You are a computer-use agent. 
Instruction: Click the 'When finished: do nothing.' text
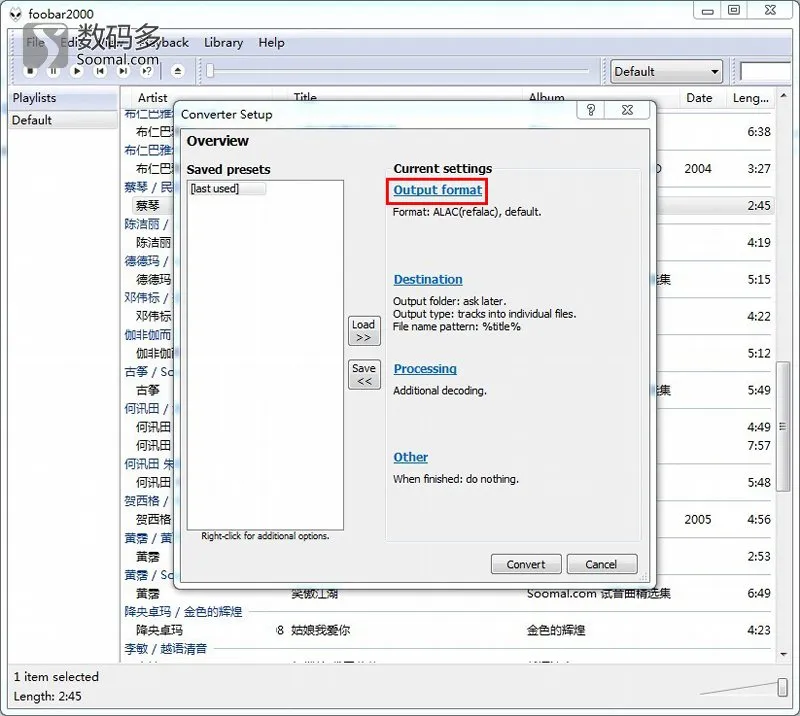click(456, 479)
